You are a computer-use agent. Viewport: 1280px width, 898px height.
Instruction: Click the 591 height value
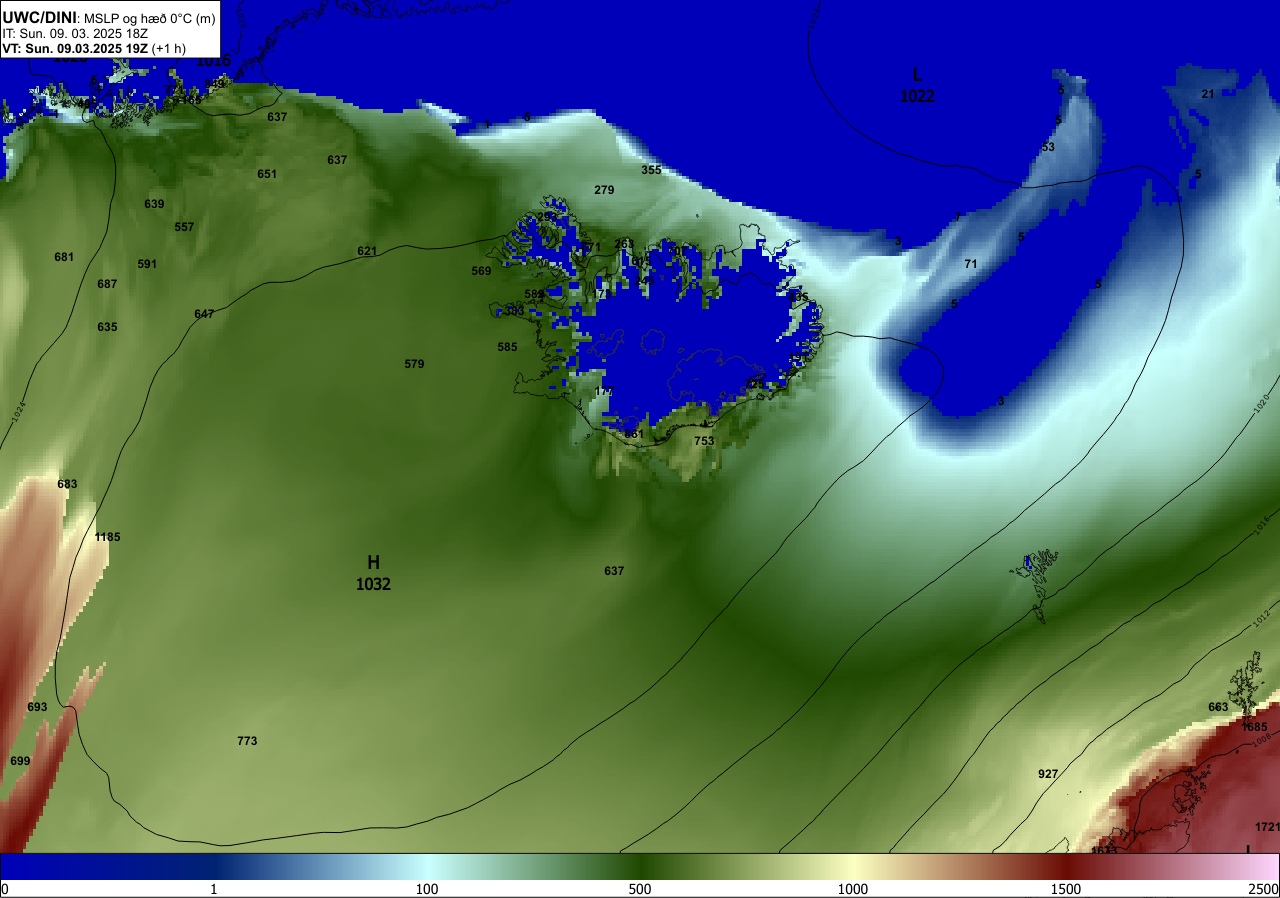pos(147,264)
